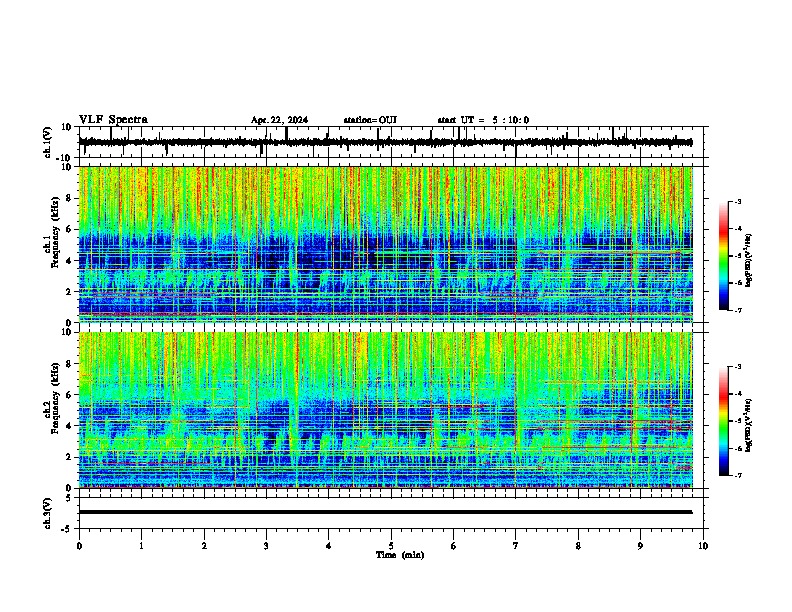The image size is (792, 612).
Task: Click the time axis tick label '1'
Action: (x=141, y=546)
